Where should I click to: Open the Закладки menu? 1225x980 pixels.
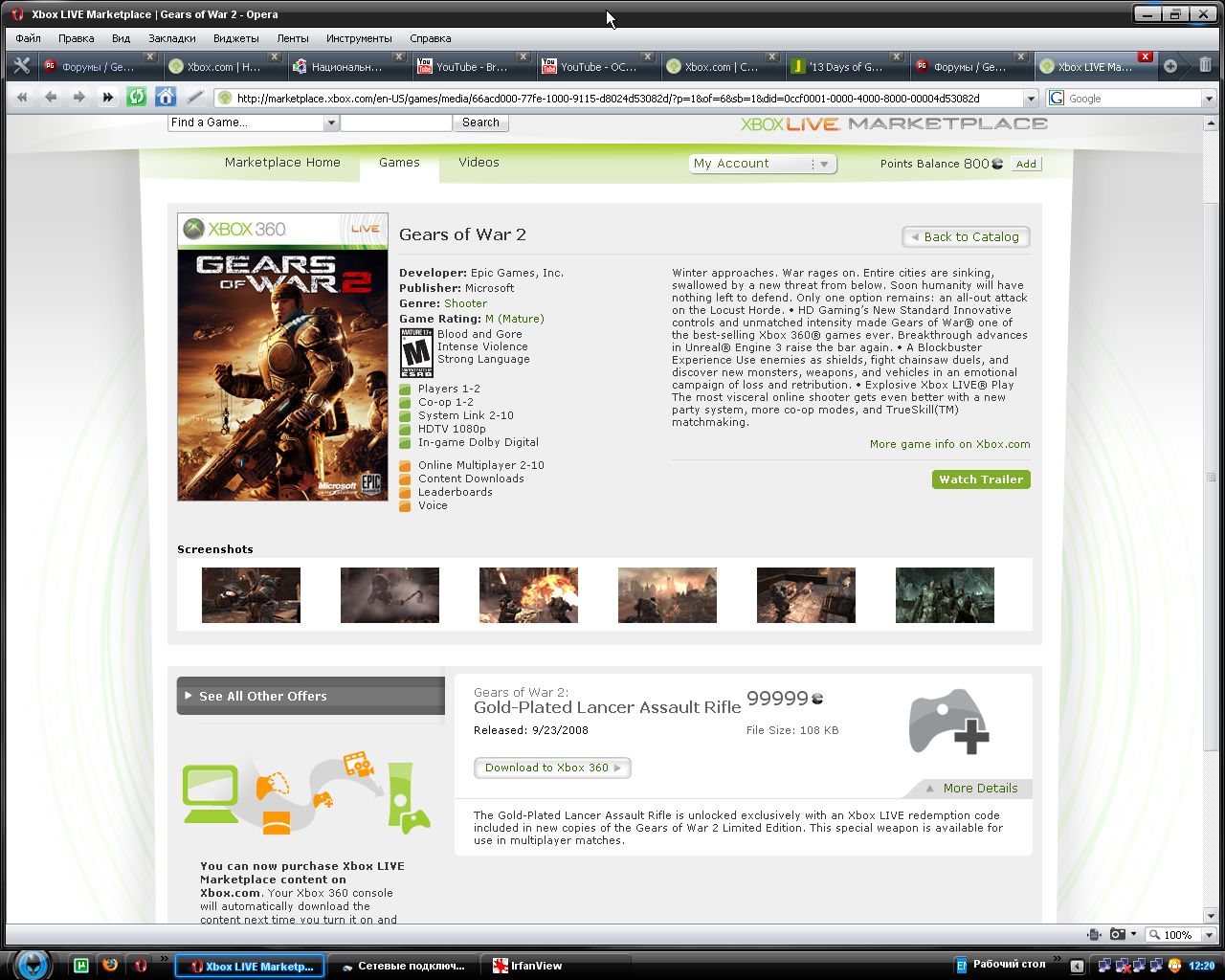[172, 38]
